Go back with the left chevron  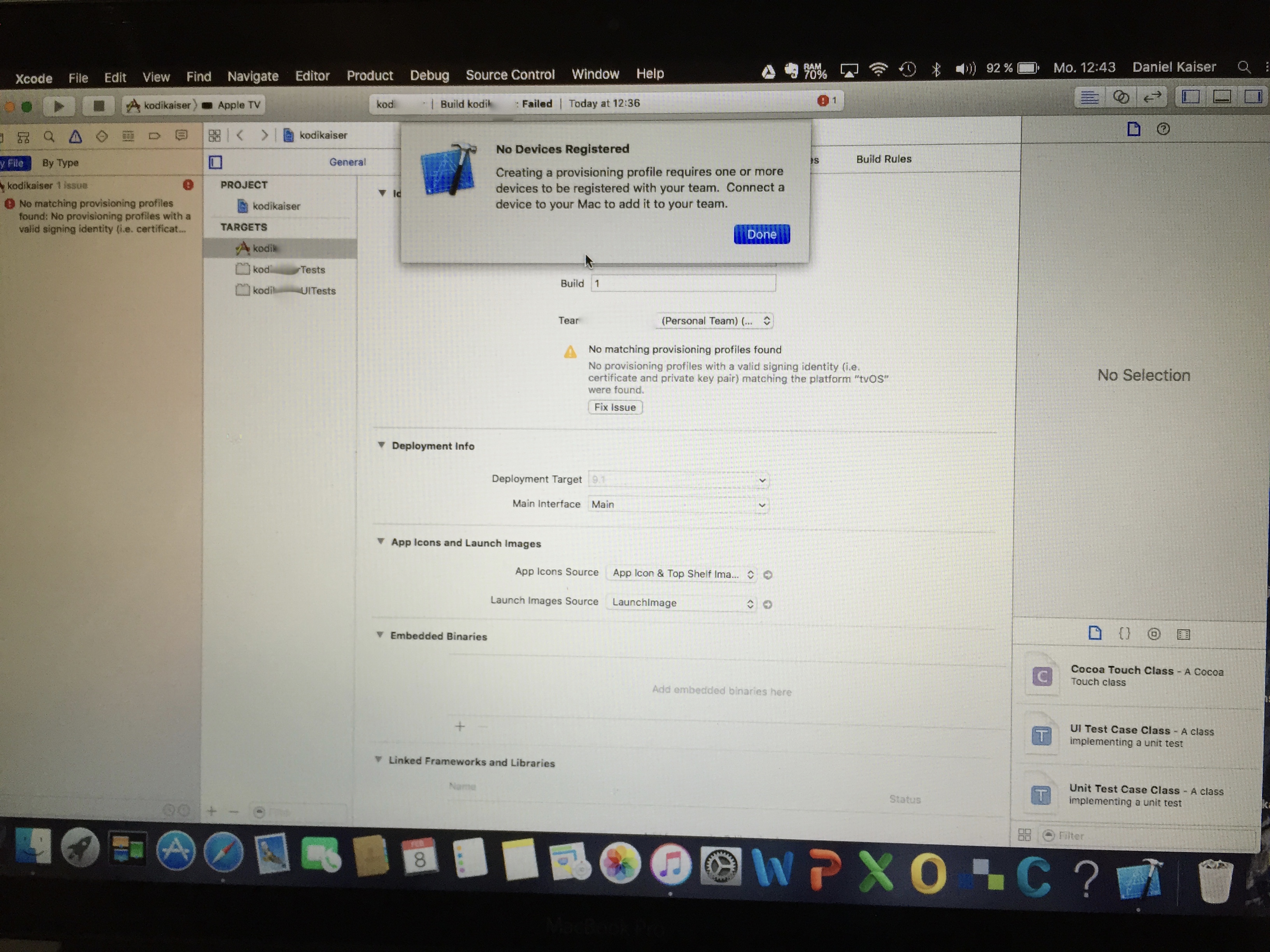click(x=240, y=135)
